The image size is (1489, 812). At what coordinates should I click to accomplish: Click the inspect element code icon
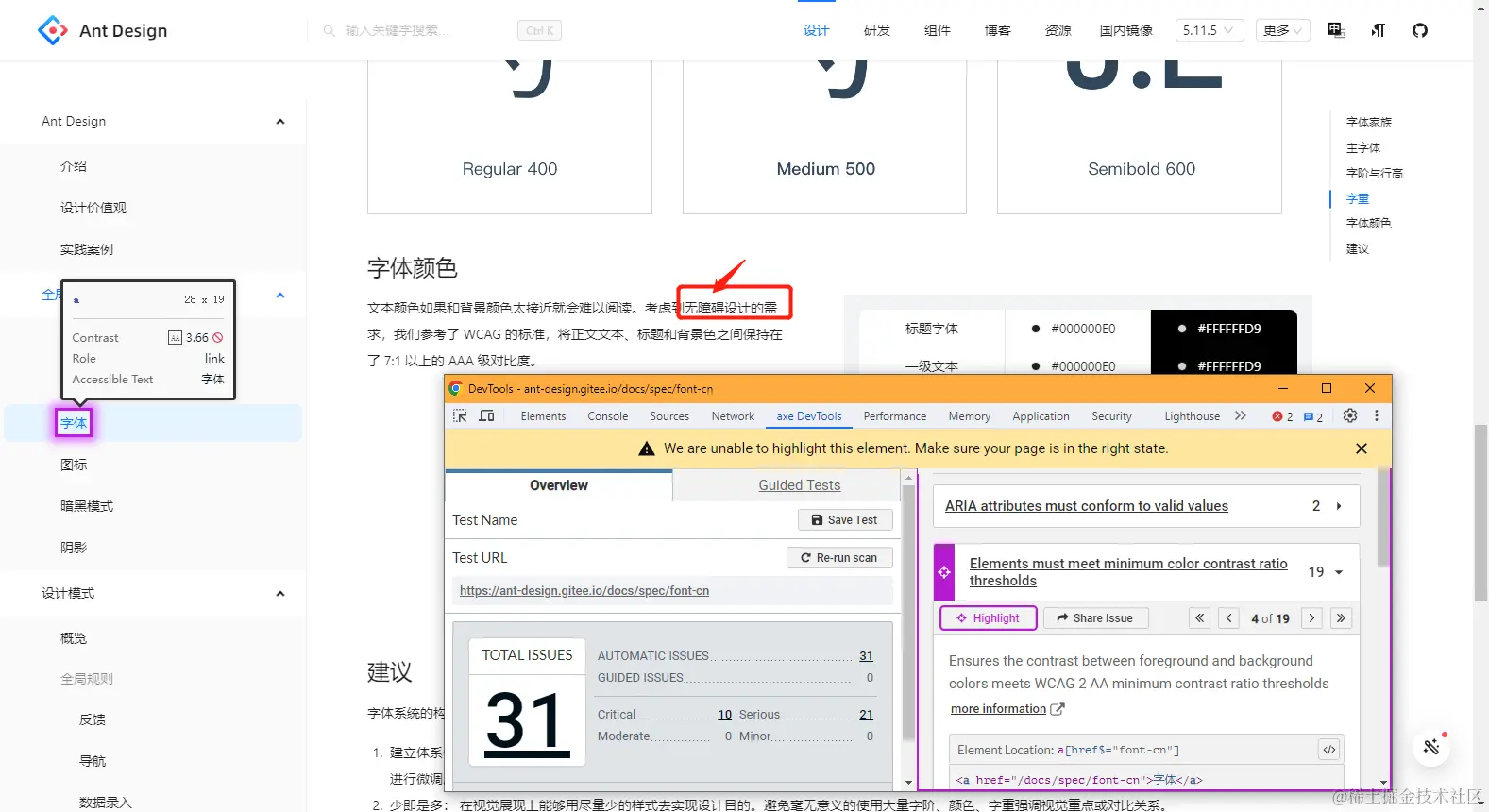coord(1329,750)
